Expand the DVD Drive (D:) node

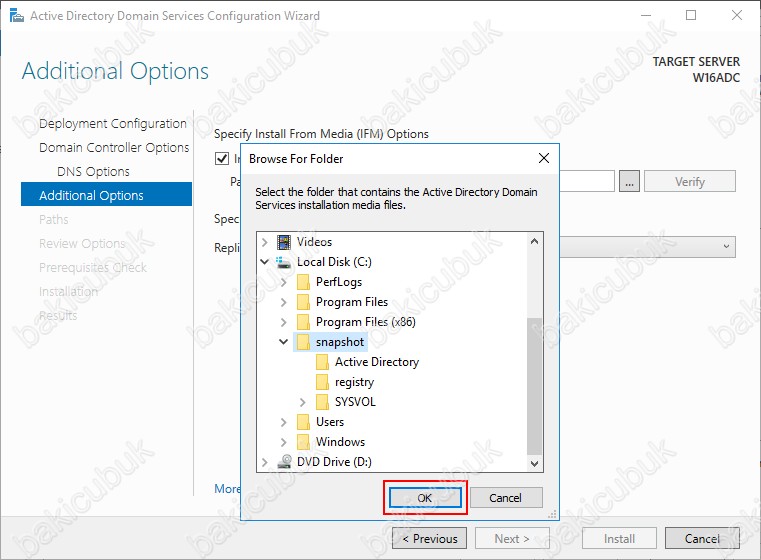click(x=265, y=461)
